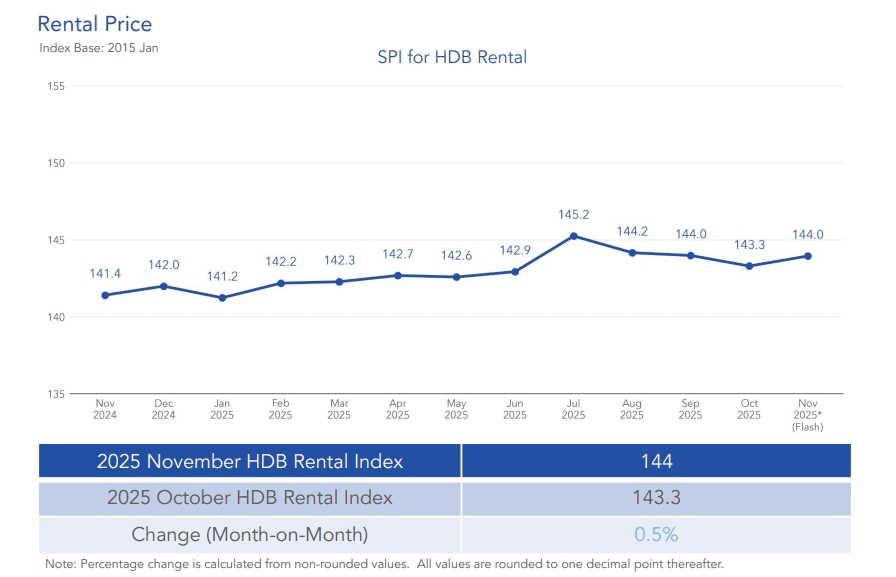Click the 'Dec 2024' x-axis label
Screen dimensions: 896x577
tap(163, 409)
